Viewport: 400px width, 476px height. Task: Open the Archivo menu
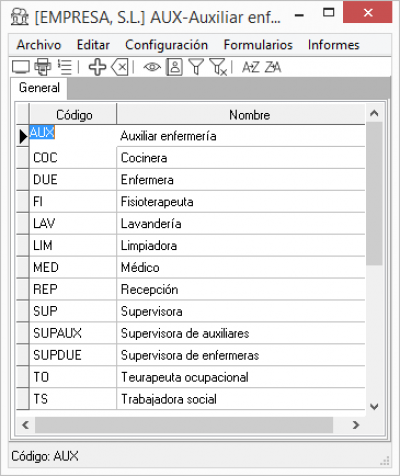pyautogui.click(x=39, y=45)
